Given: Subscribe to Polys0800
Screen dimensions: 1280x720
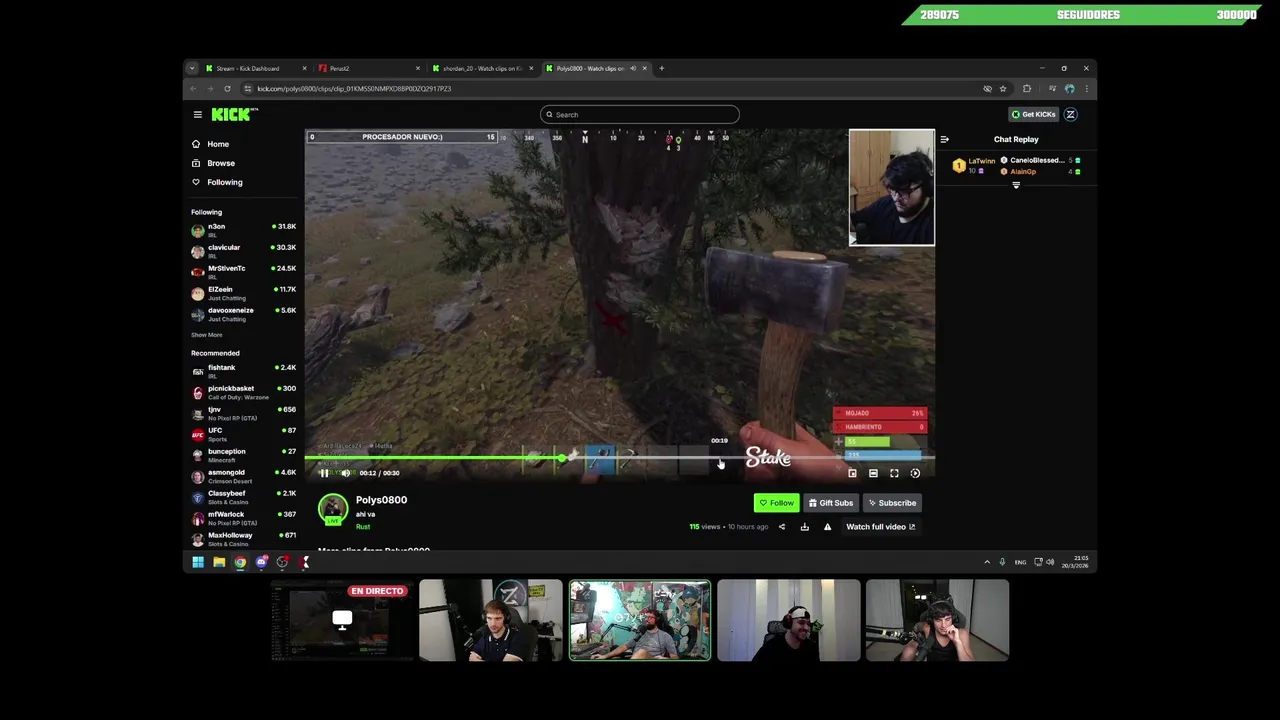Looking at the screenshot, I should (892, 503).
